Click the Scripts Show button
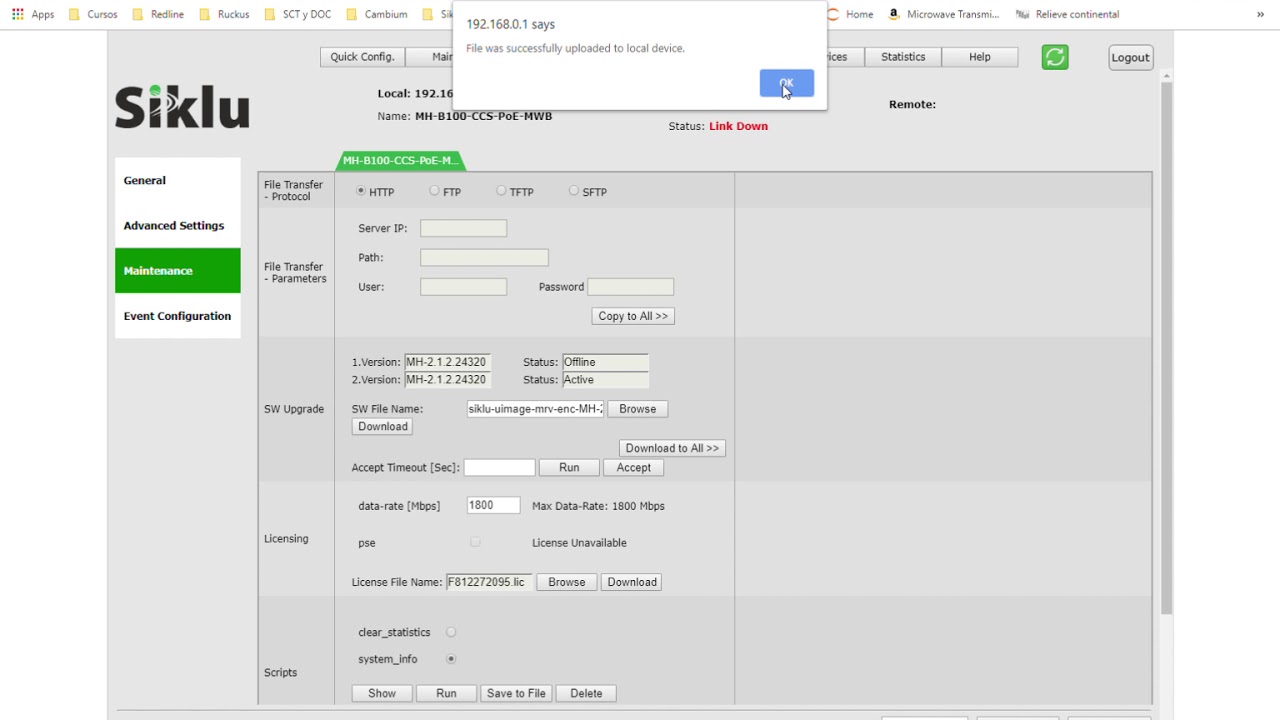This screenshot has height=720, width=1280. coord(382,693)
